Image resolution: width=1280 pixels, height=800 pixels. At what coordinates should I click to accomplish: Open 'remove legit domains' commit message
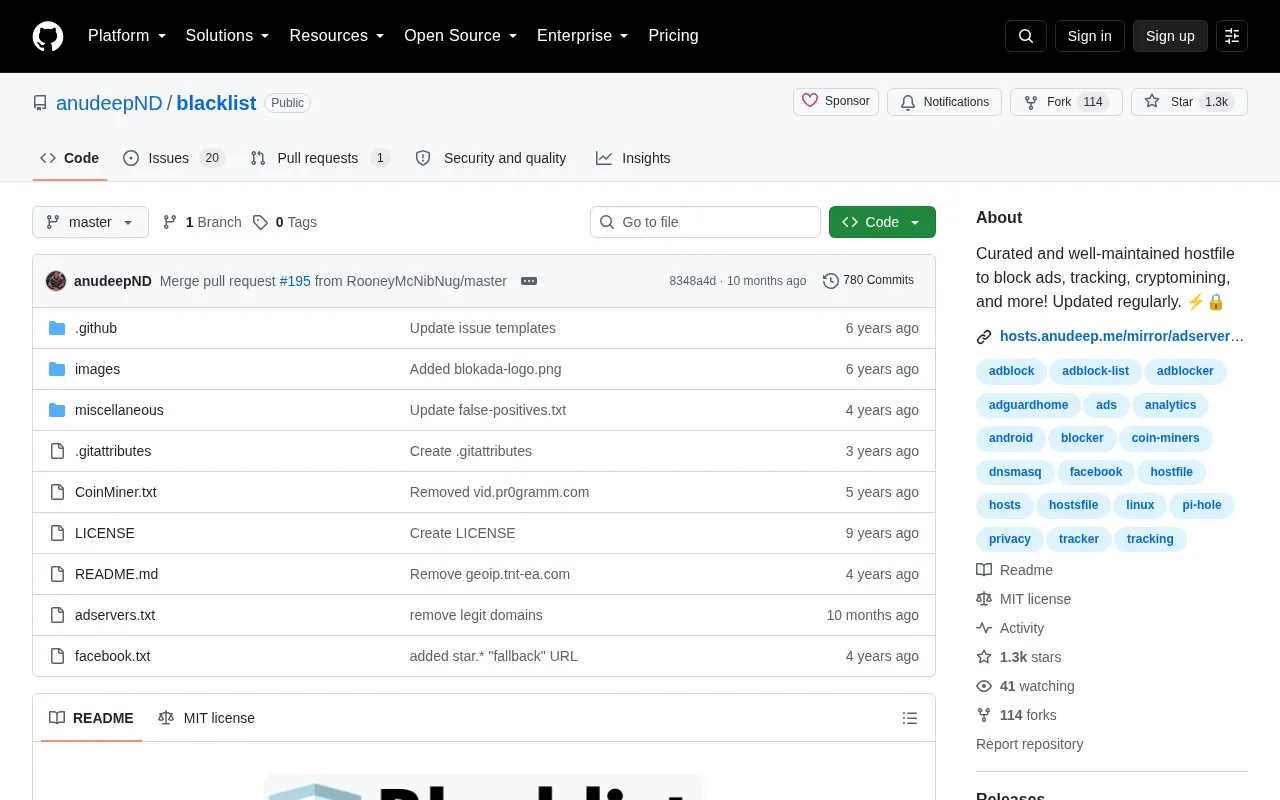coord(476,615)
